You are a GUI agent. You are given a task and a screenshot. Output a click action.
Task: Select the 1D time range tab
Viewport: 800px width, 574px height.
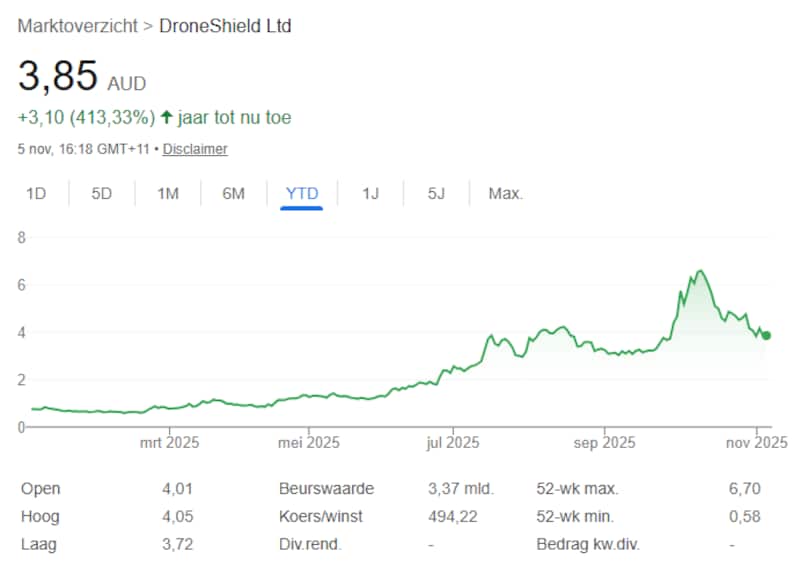[36, 193]
